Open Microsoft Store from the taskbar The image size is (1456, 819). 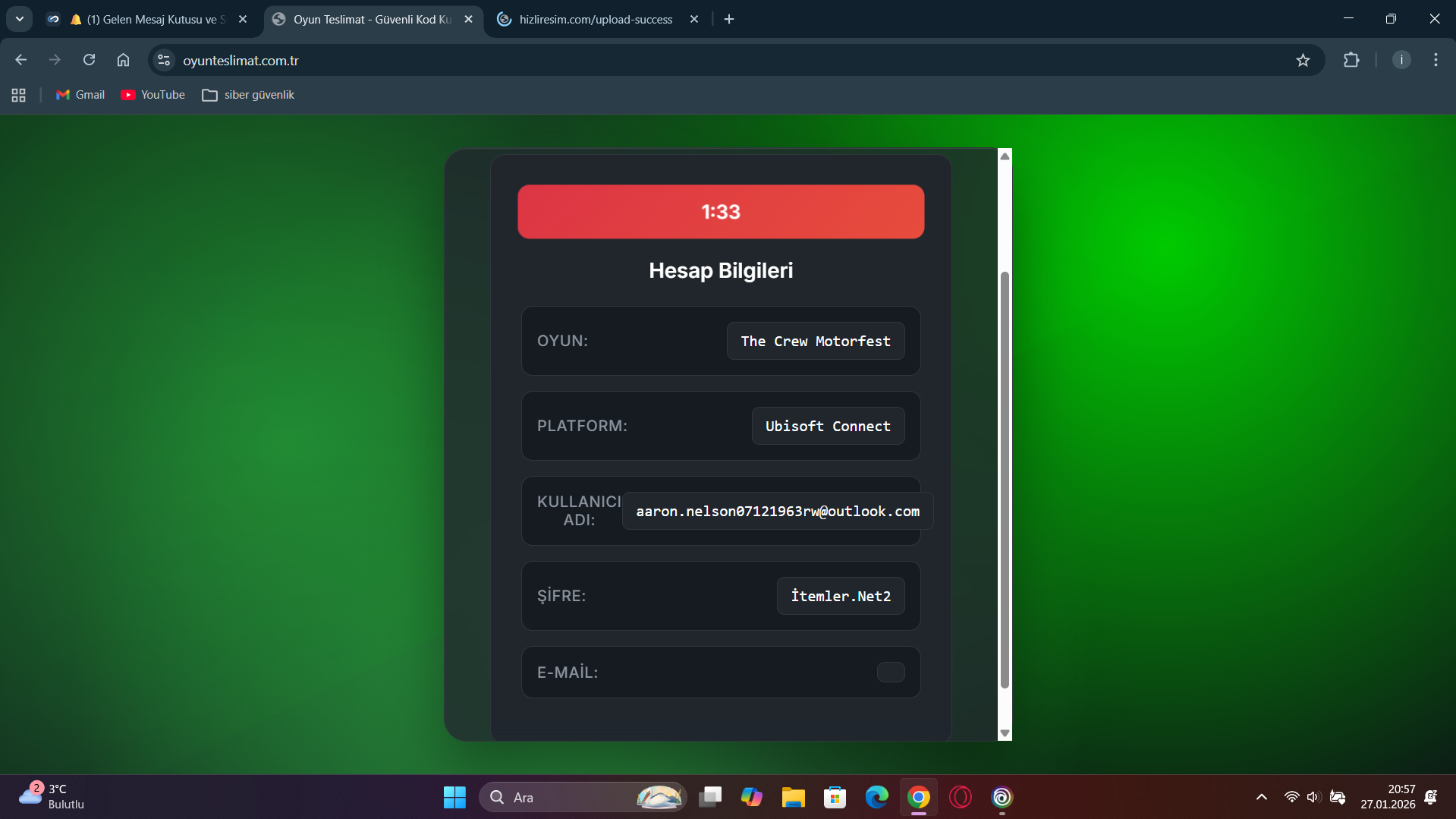pyautogui.click(x=835, y=797)
